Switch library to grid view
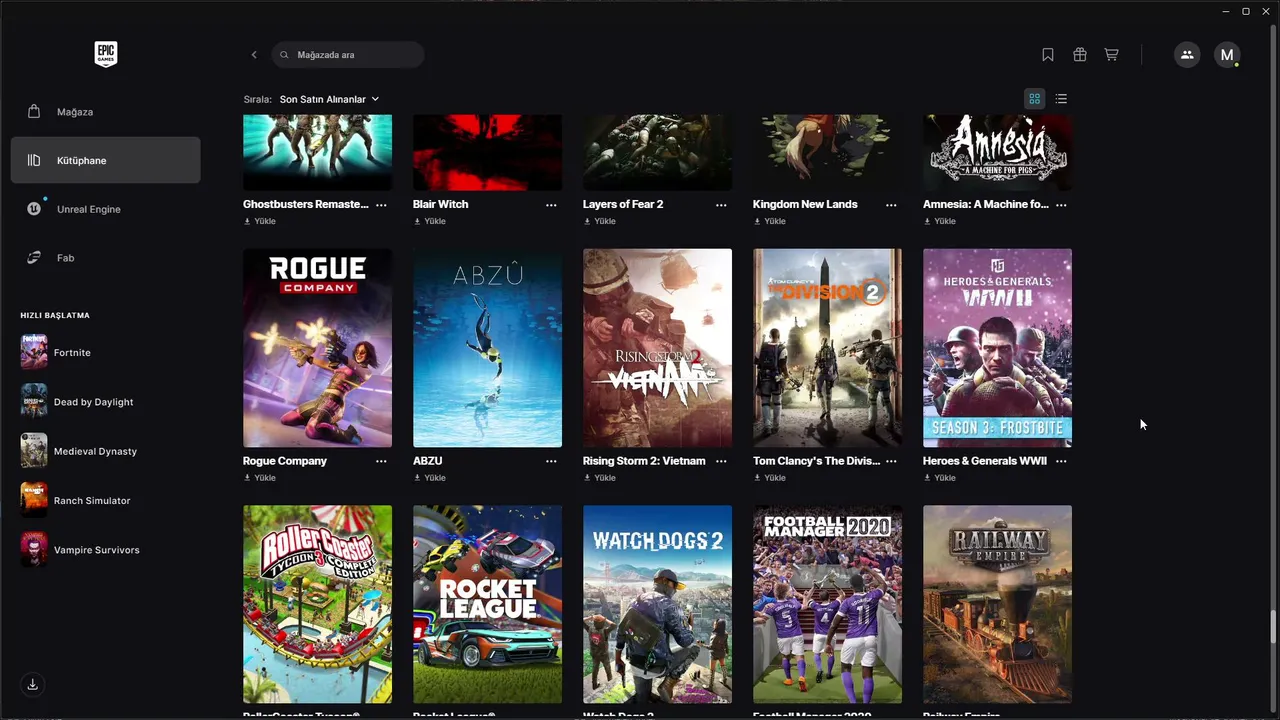 [1035, 99]
